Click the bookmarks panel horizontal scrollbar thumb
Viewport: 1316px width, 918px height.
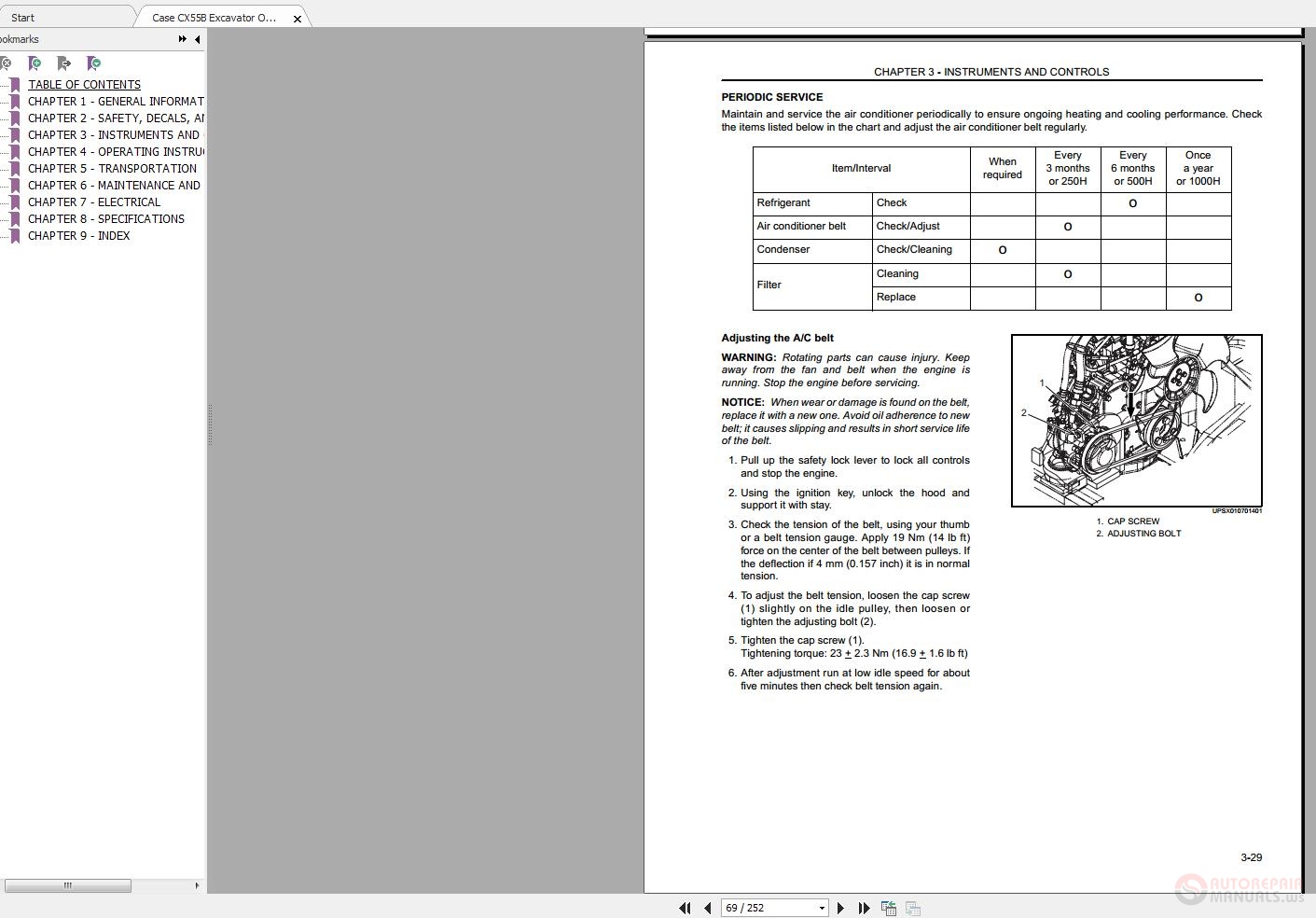coord(67,885)
